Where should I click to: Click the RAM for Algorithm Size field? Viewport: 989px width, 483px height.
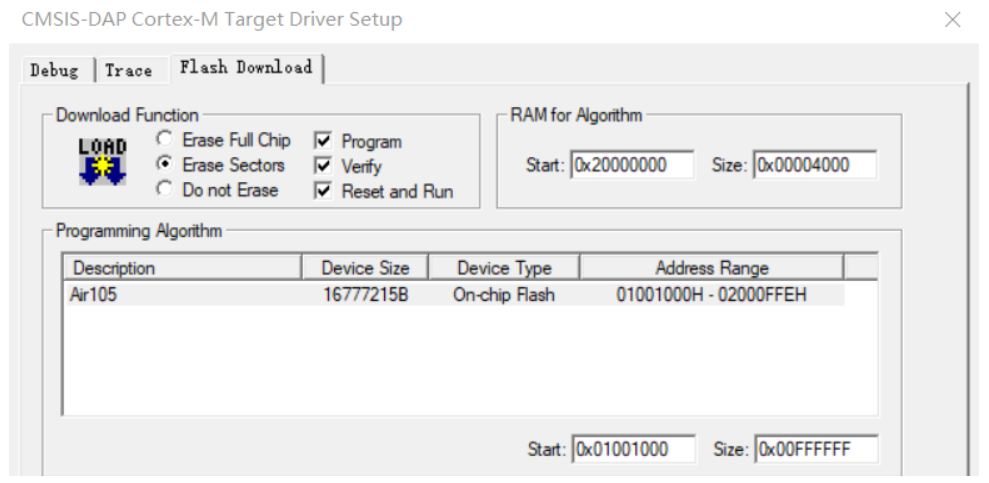click(815, 165)
